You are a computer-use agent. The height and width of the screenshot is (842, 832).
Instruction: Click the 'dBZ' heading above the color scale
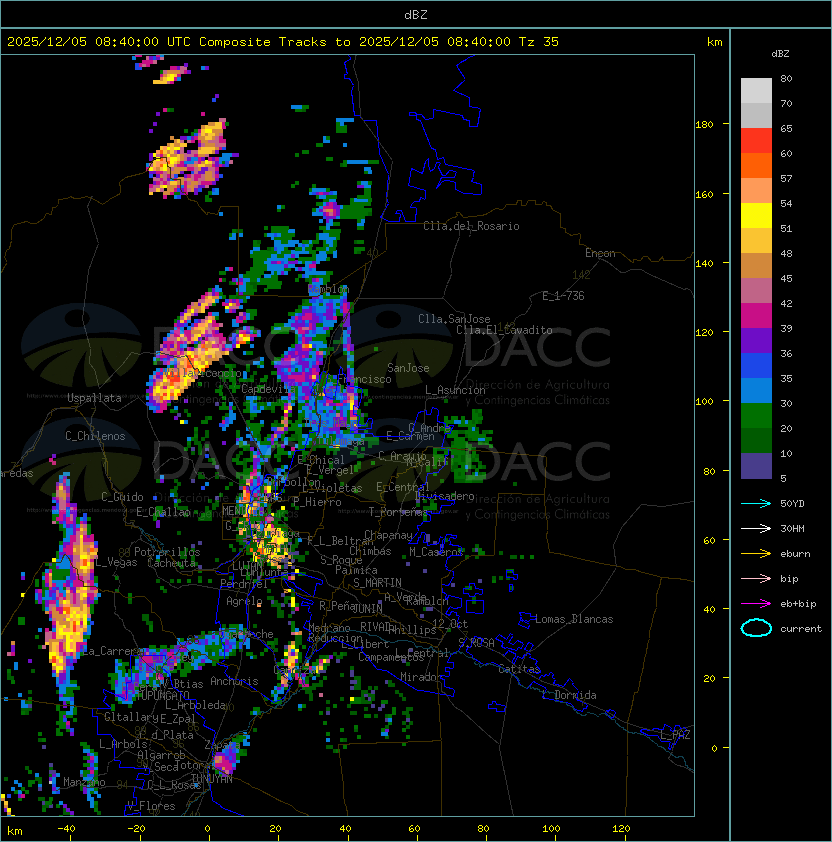point(780,54)
